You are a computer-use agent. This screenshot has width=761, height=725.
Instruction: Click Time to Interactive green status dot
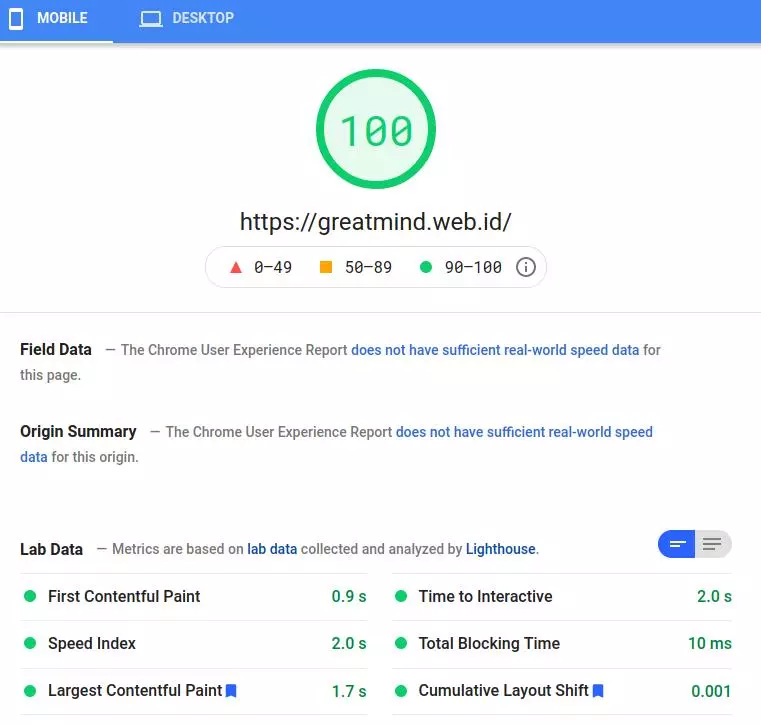pyautogui.click(x=401, y=596)
